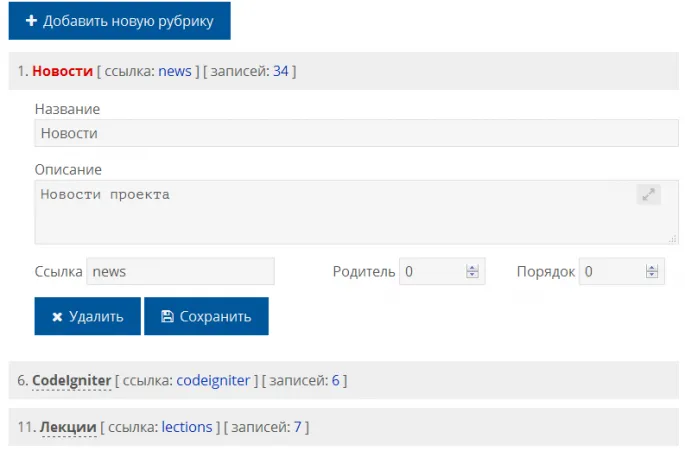Decrease the Порядок value with down arrow
Screen dimensions: 685x451
click(652, 275)
